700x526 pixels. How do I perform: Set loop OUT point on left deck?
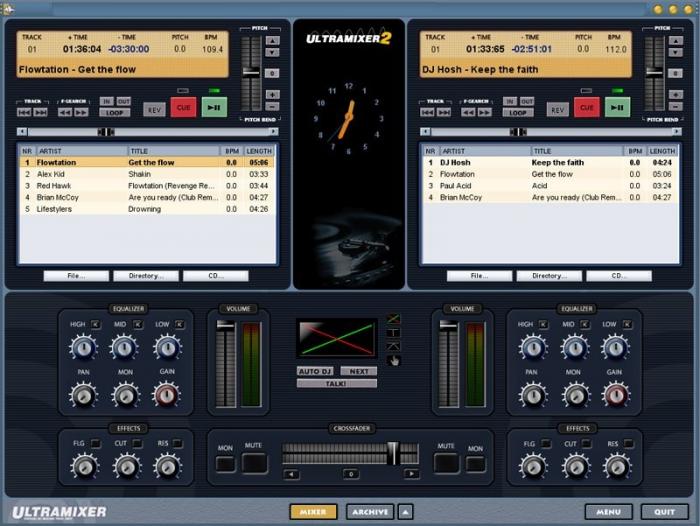tap(124, 101)
